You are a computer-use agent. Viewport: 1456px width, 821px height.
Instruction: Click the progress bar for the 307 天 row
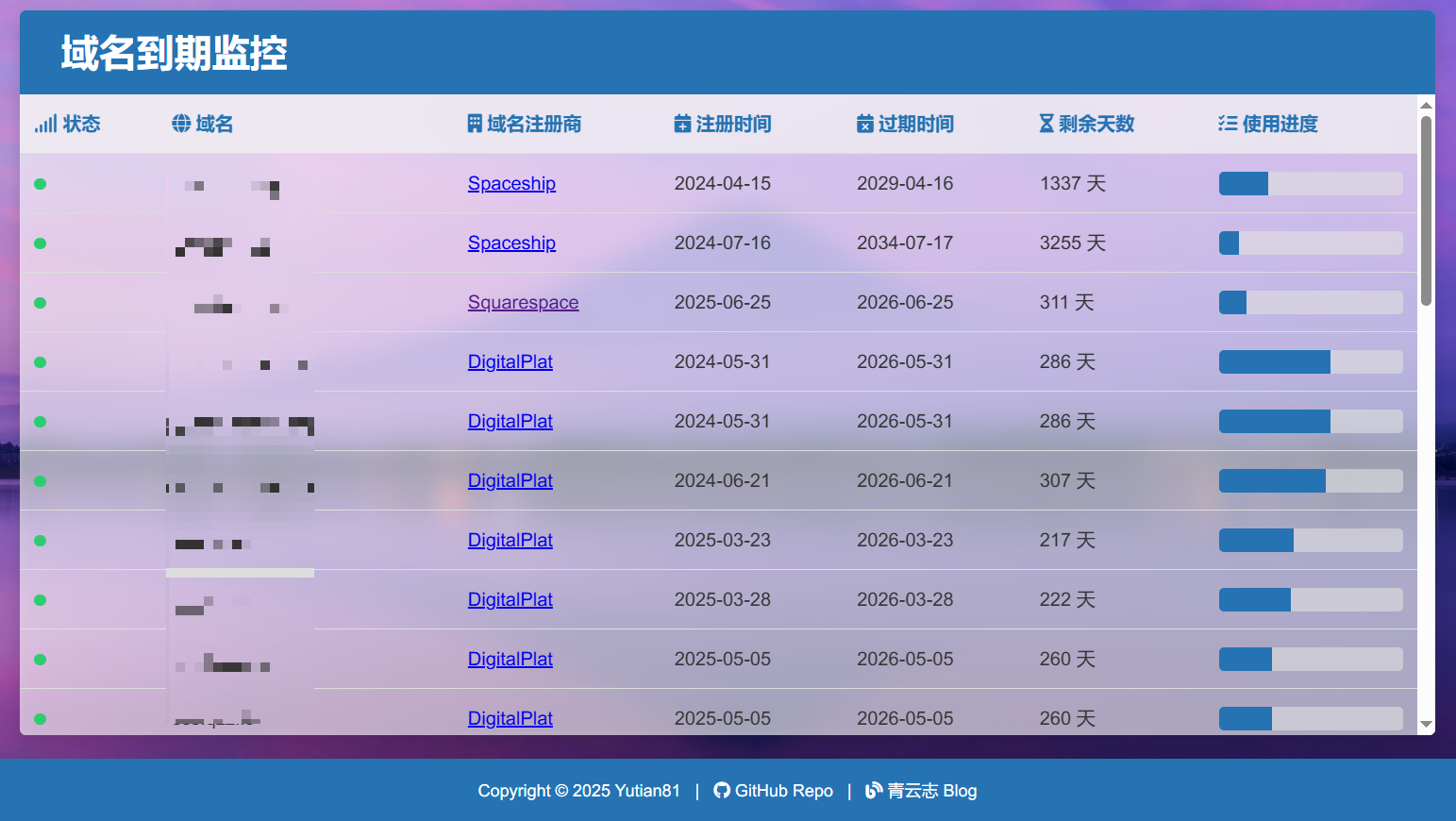1310,481
